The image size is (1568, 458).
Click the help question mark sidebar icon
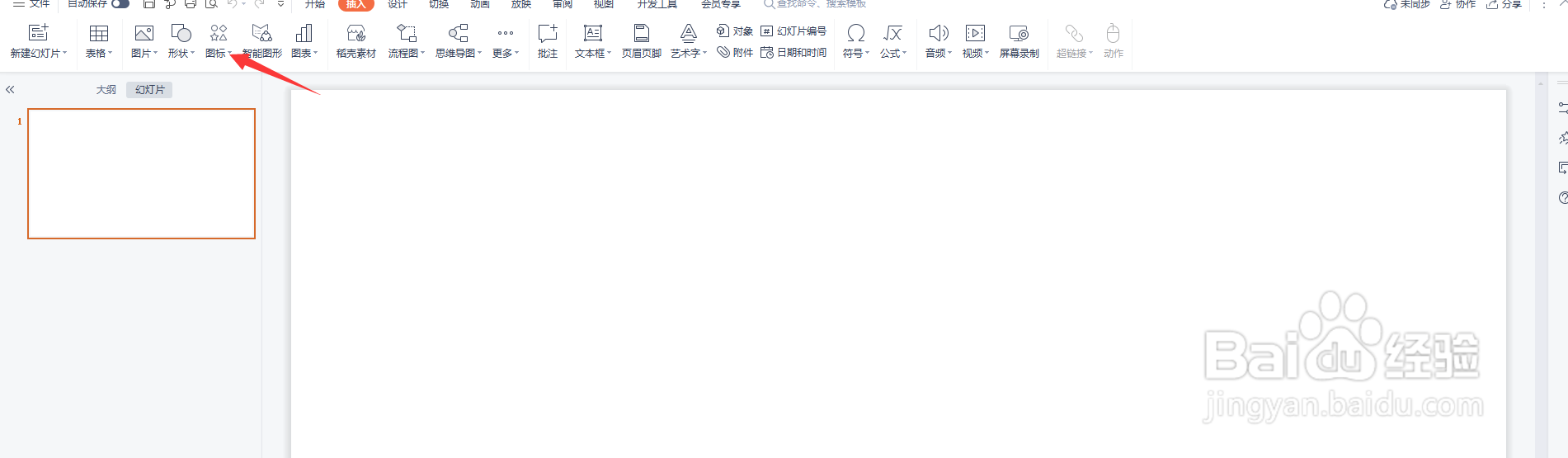pos(1562,198)
